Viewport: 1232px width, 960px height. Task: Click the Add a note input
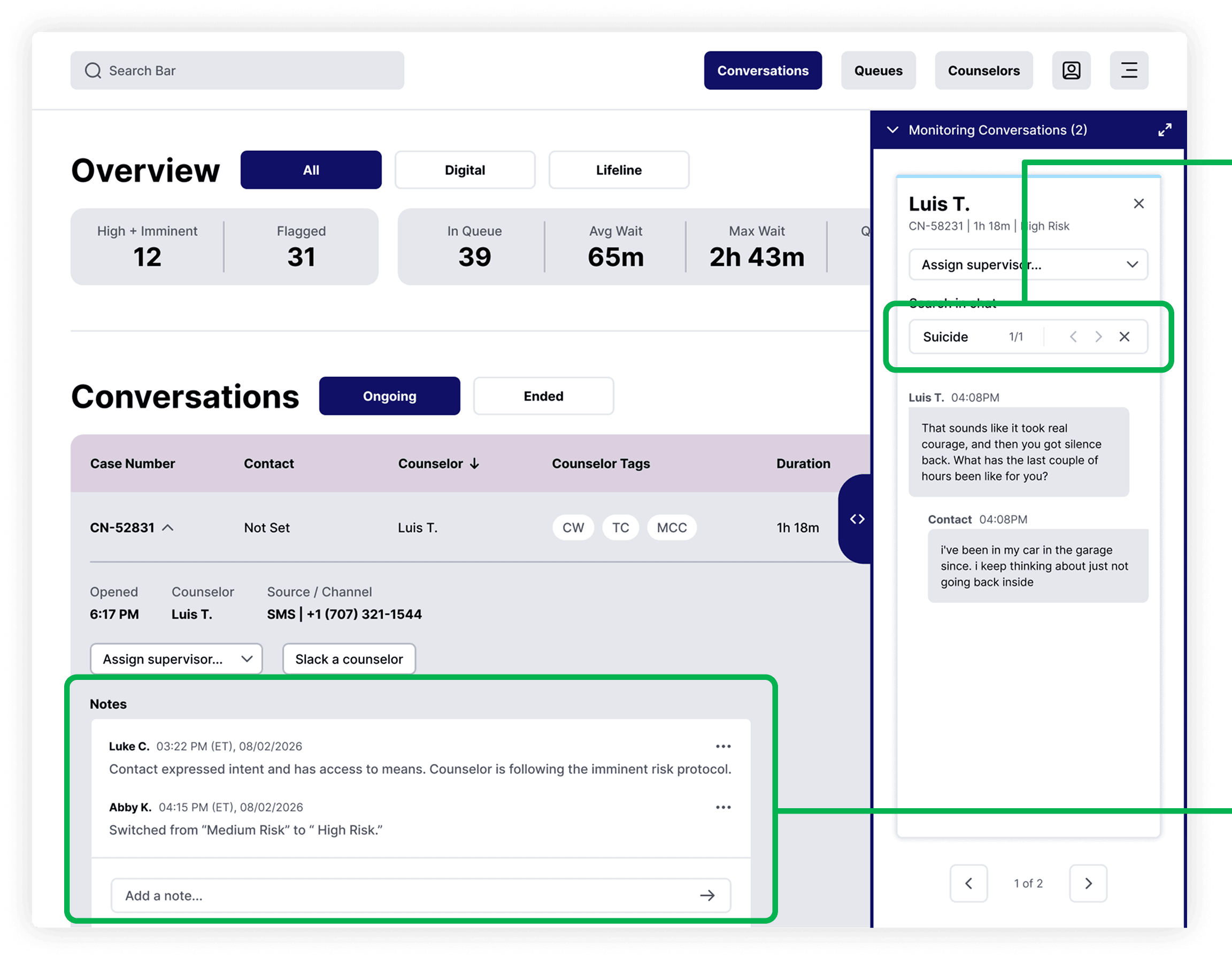(421, 895)
